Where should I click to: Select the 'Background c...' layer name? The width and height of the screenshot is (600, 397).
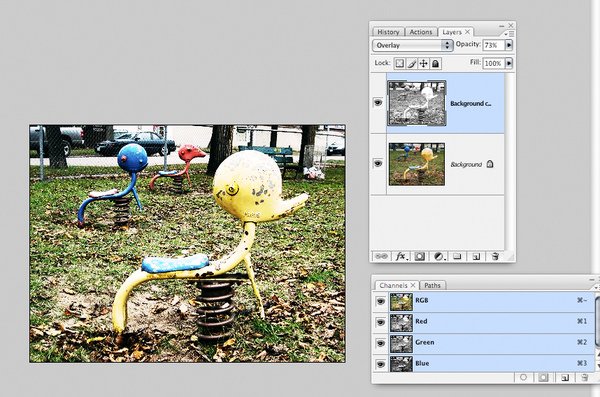point(471,103)
